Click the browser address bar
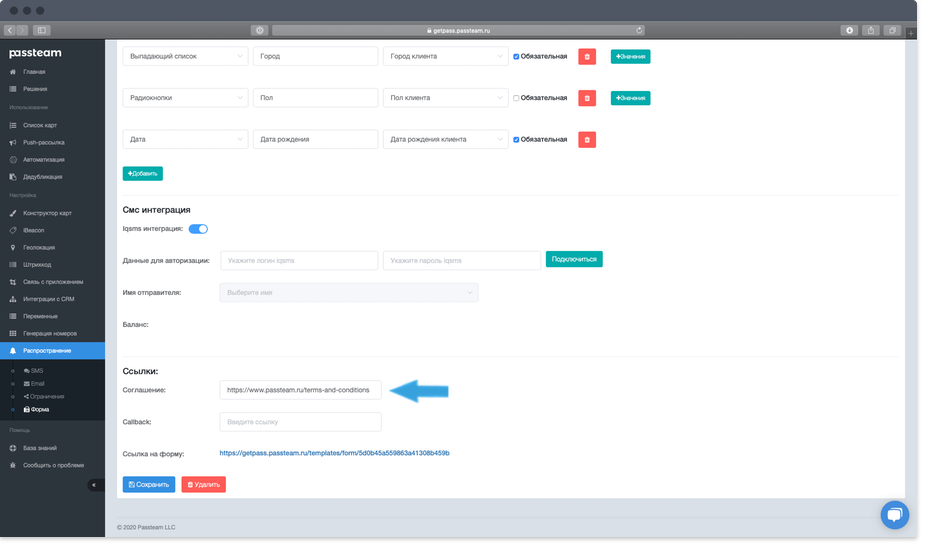925x544 pixels. (x=459, y=30)
